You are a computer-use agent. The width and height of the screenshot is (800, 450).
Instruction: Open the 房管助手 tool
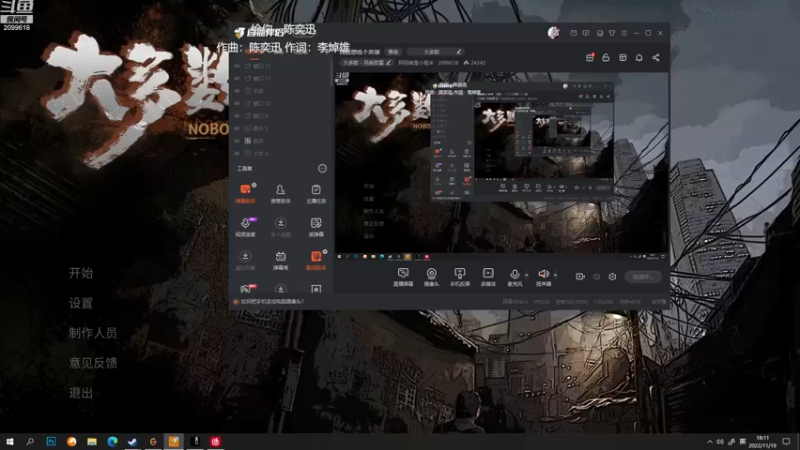click(280, 193)
